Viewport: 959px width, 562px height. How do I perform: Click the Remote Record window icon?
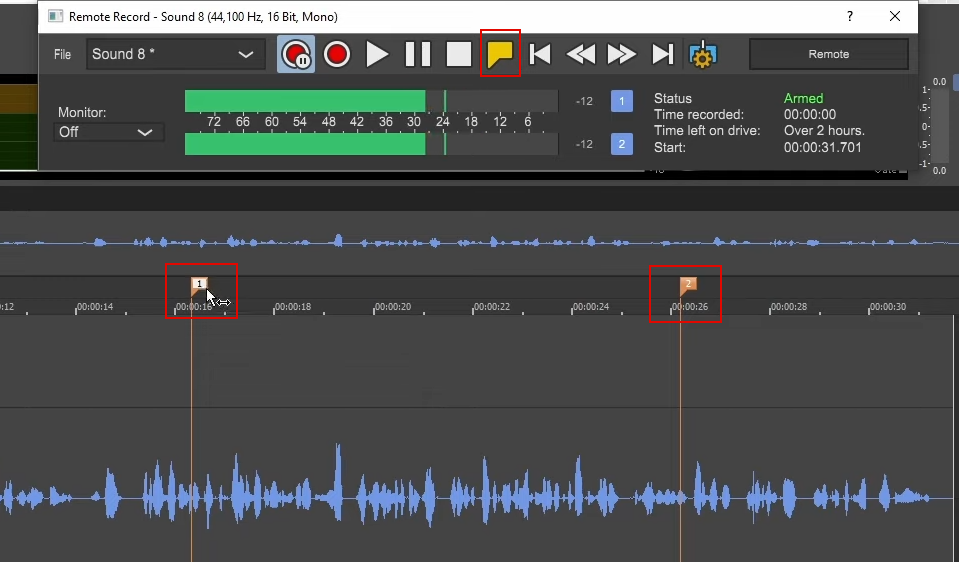(x=55, y=17)
